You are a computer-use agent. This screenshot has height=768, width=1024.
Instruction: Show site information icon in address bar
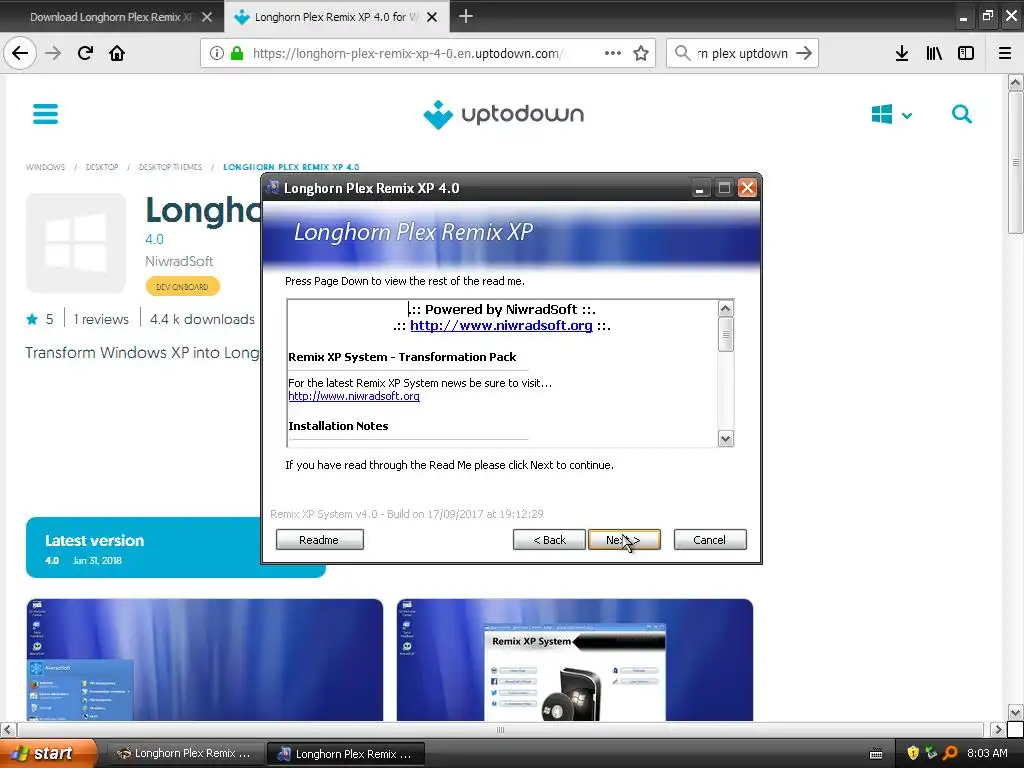click(x=217, y=53)
